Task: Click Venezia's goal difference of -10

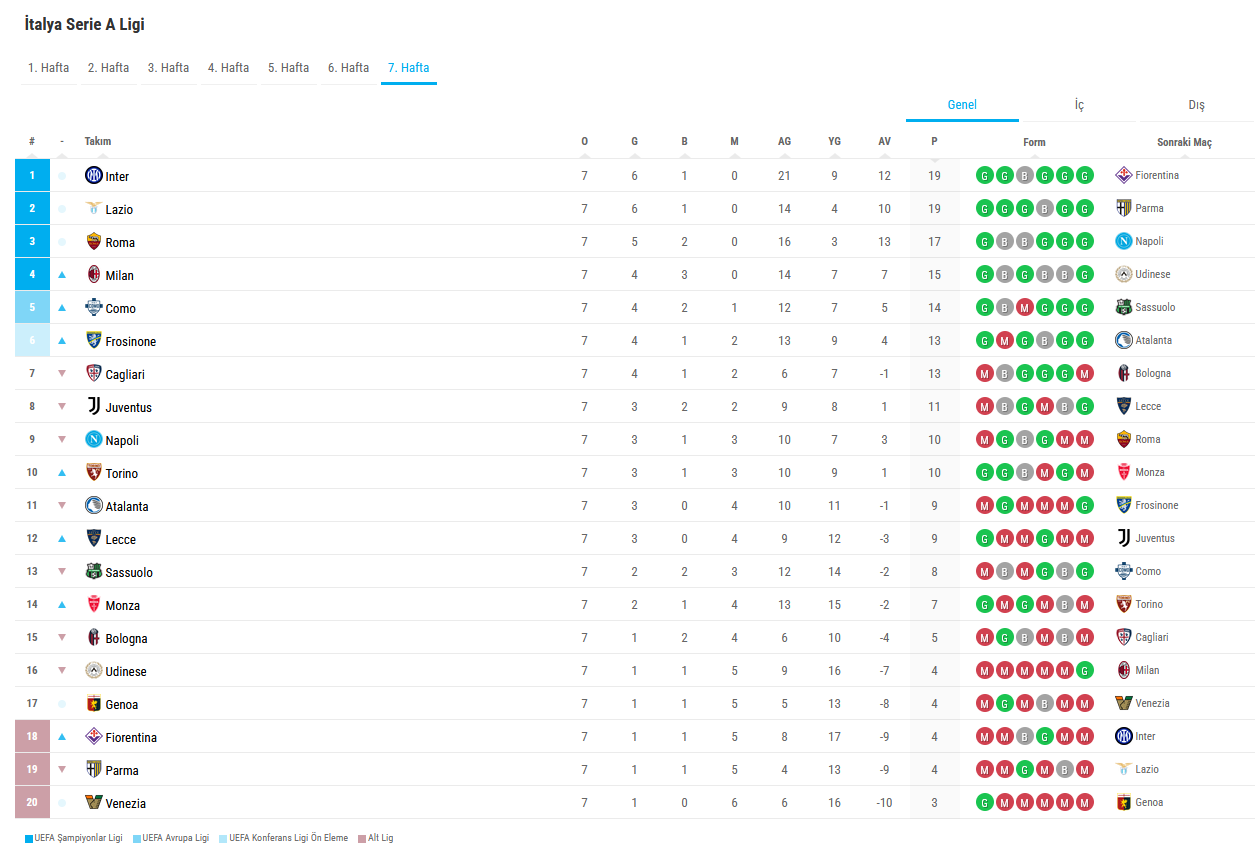Action: (884, 803)
